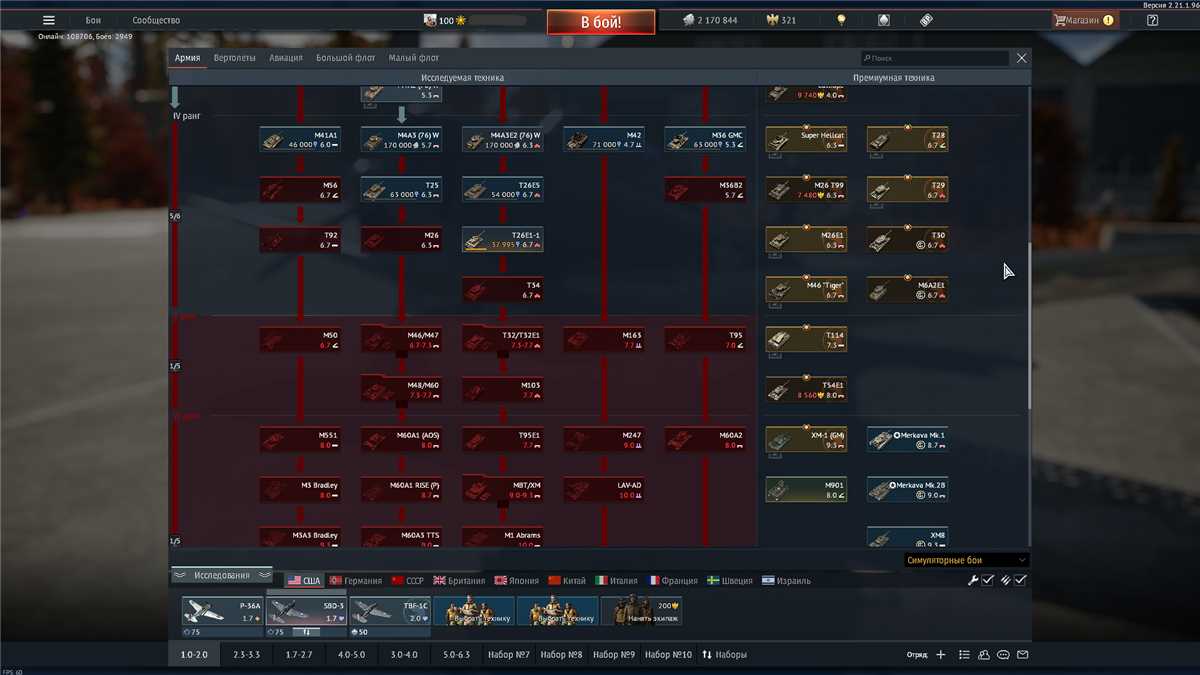Click the В бой! battle button
1200x675 pixels.
pos(601,21)
